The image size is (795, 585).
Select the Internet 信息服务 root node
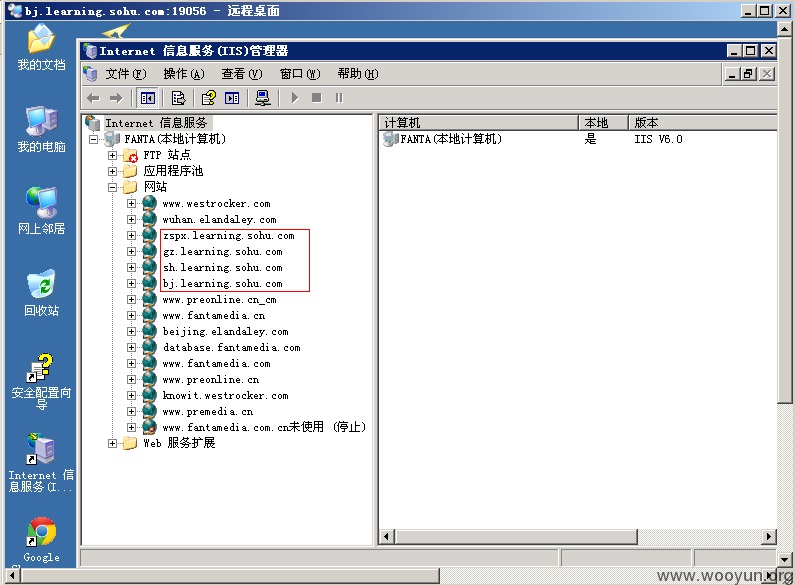tap(156, 123)
